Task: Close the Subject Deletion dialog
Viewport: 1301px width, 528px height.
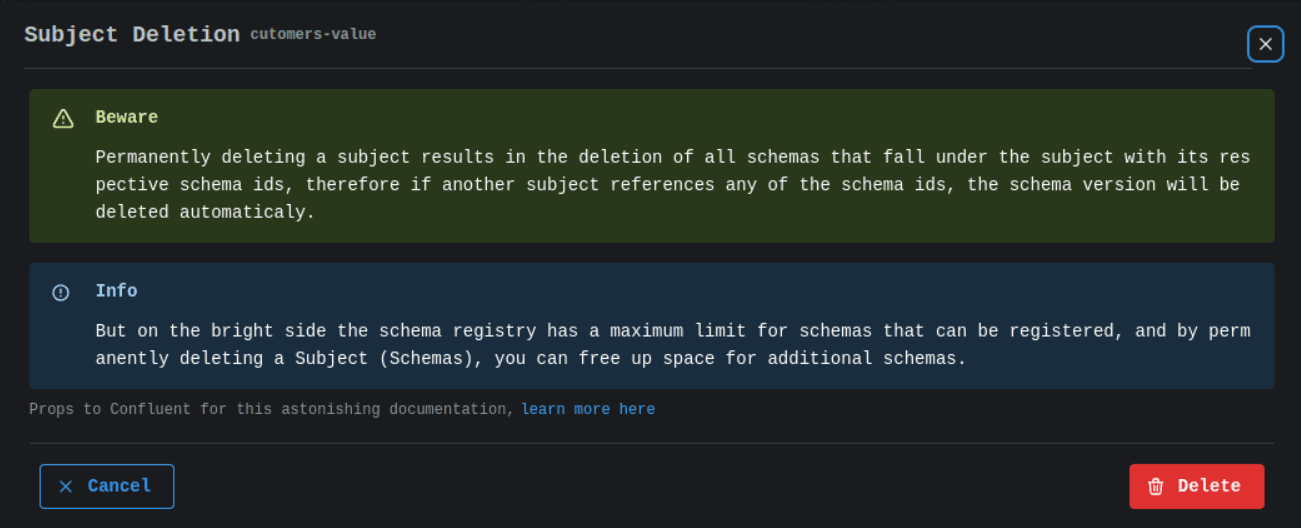Action: (x=1265, y=44)
